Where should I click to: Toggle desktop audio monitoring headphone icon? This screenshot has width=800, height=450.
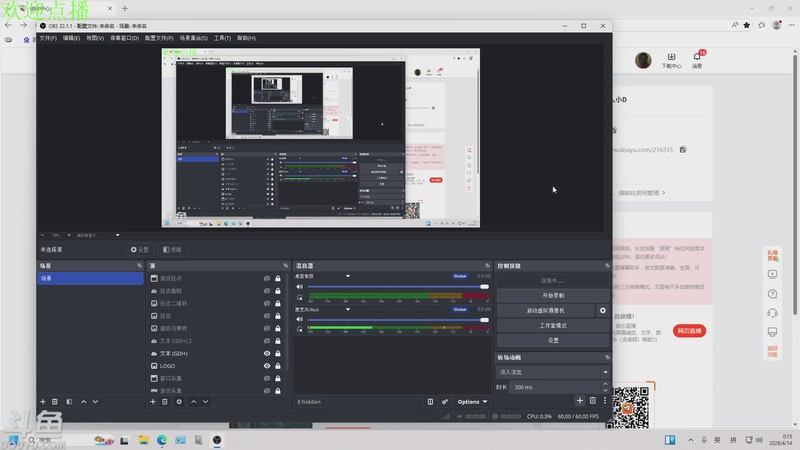tap(299, 297)
